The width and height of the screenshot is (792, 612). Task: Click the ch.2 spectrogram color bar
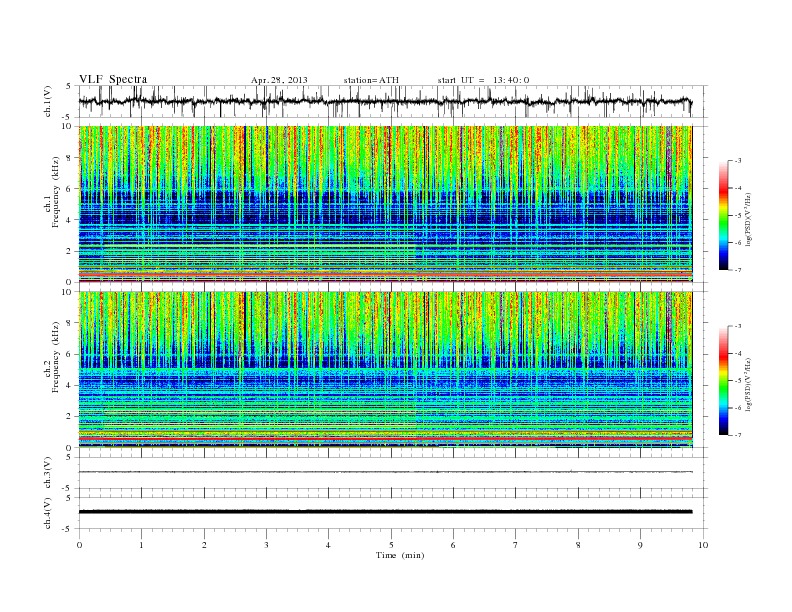click(723, 380)
